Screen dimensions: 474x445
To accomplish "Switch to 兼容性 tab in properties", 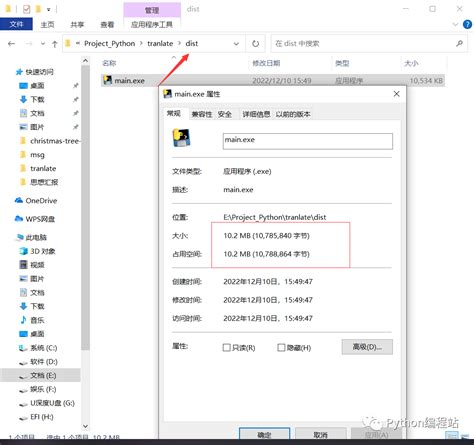I will pos(202,114).
